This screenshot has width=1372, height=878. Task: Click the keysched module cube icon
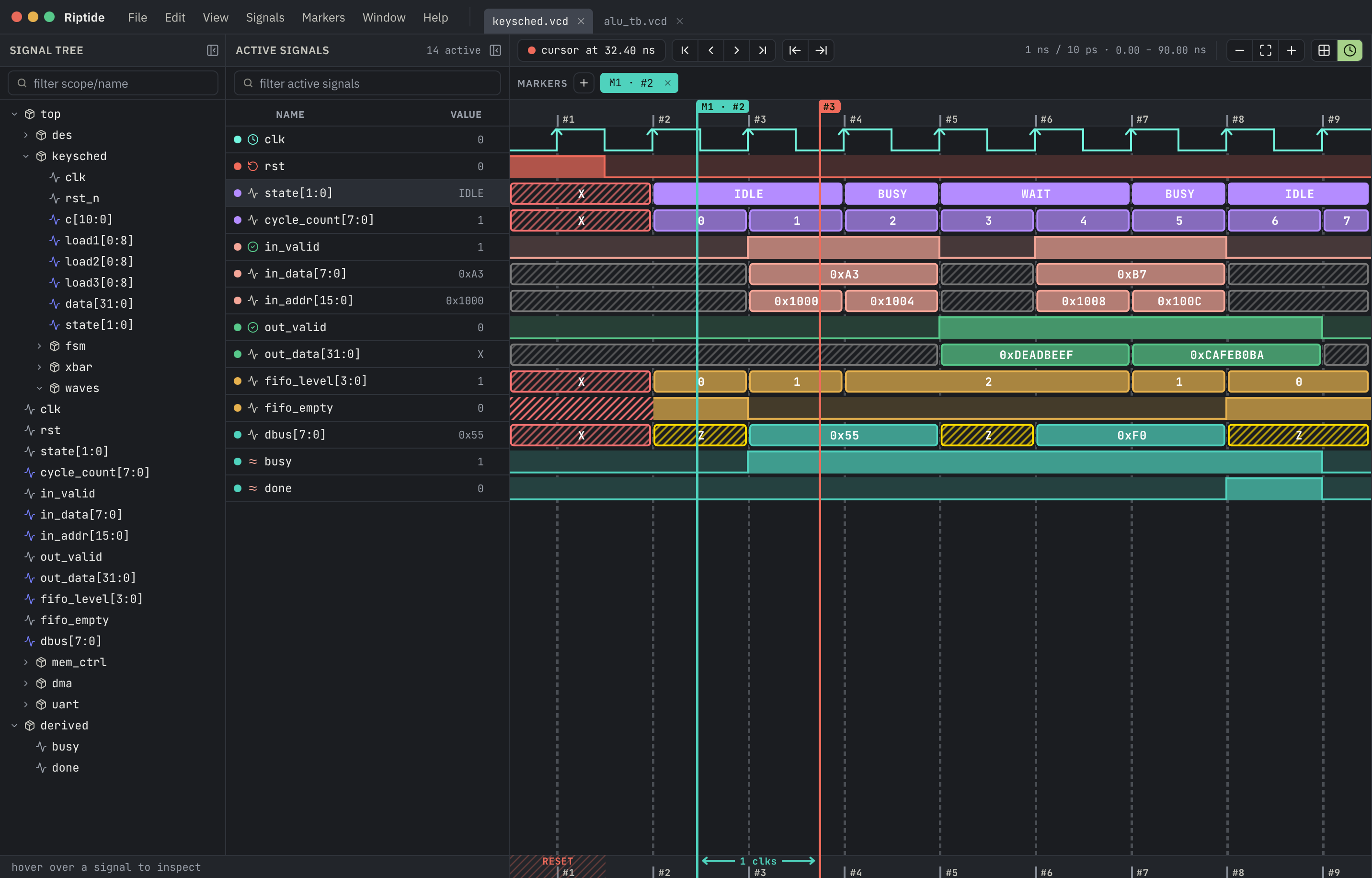(41, 156)
